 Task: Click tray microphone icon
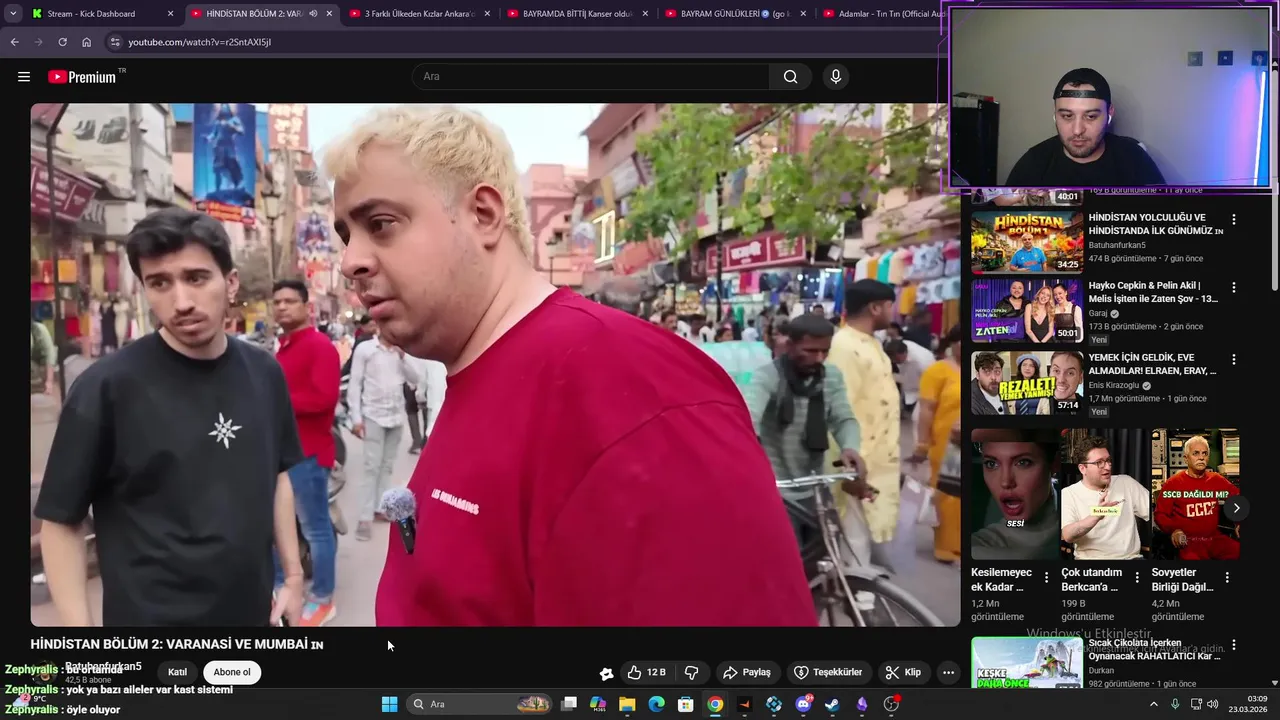point(1175,704)
